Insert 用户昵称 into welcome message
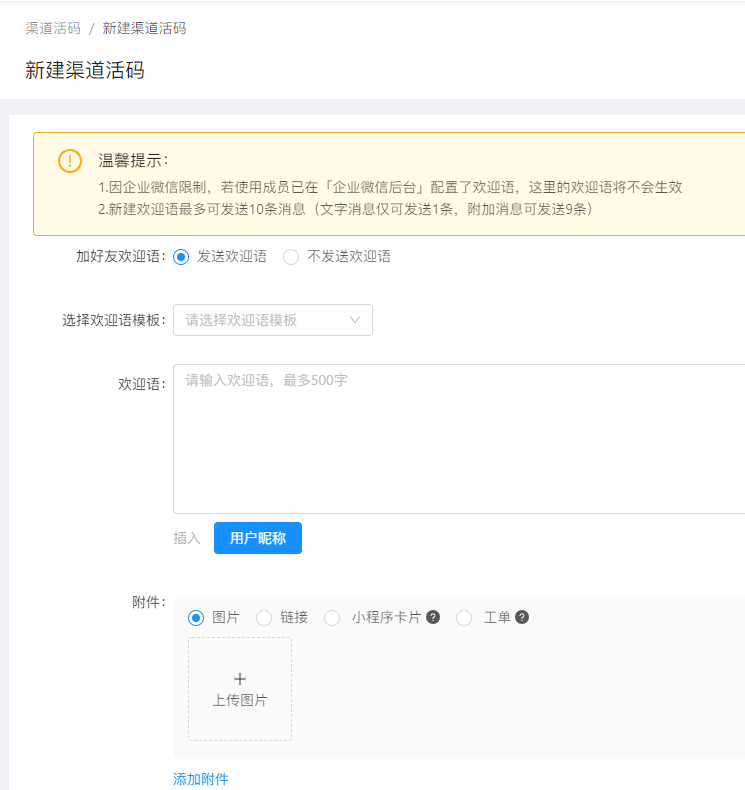Screen dimensions: 745x790 pos(258,538)
